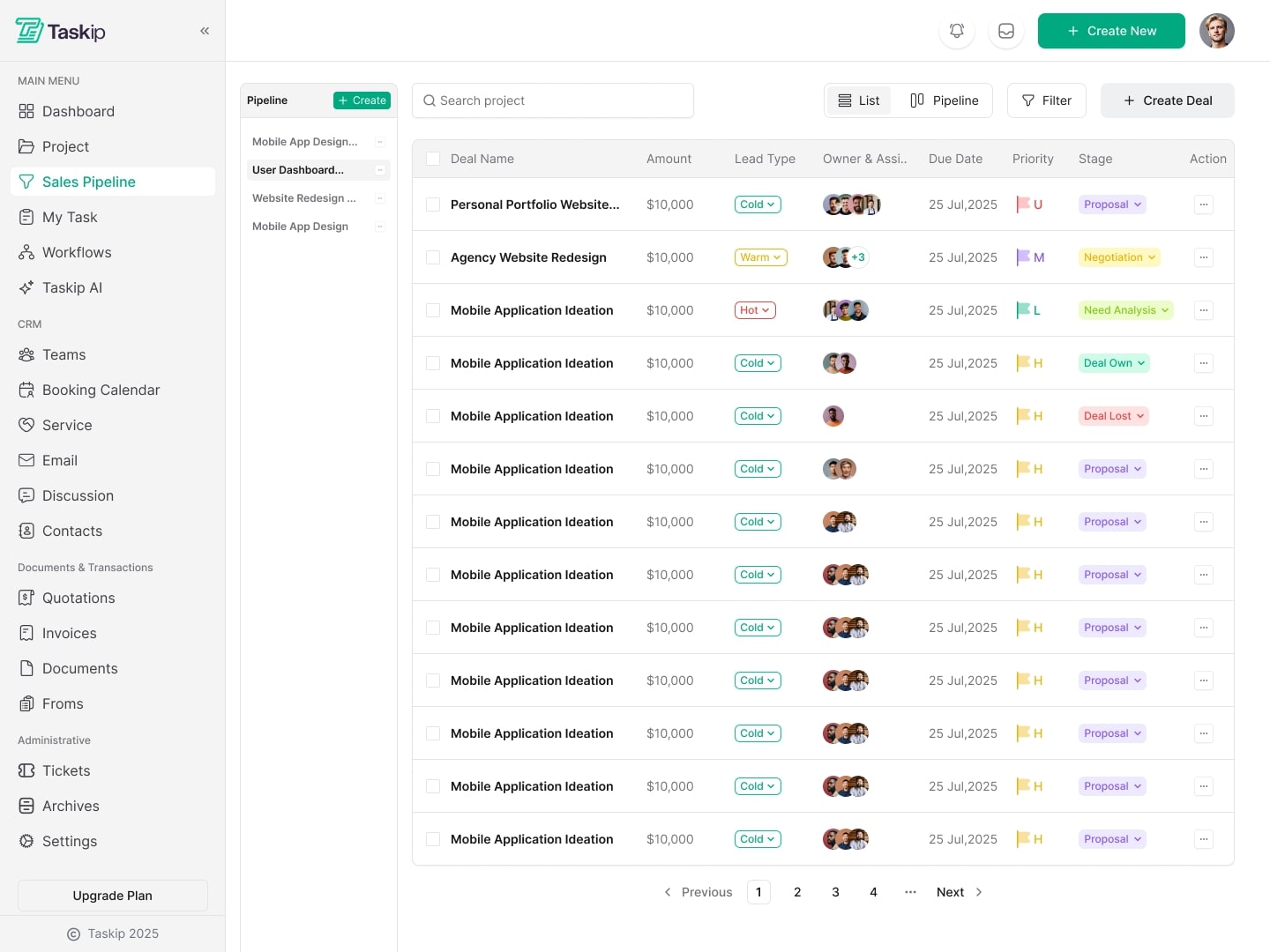Image resolution: width=1270 pixels, height=952 pixels.
Task: Open Booking Calendar from the sidebar
Action: 100,390
